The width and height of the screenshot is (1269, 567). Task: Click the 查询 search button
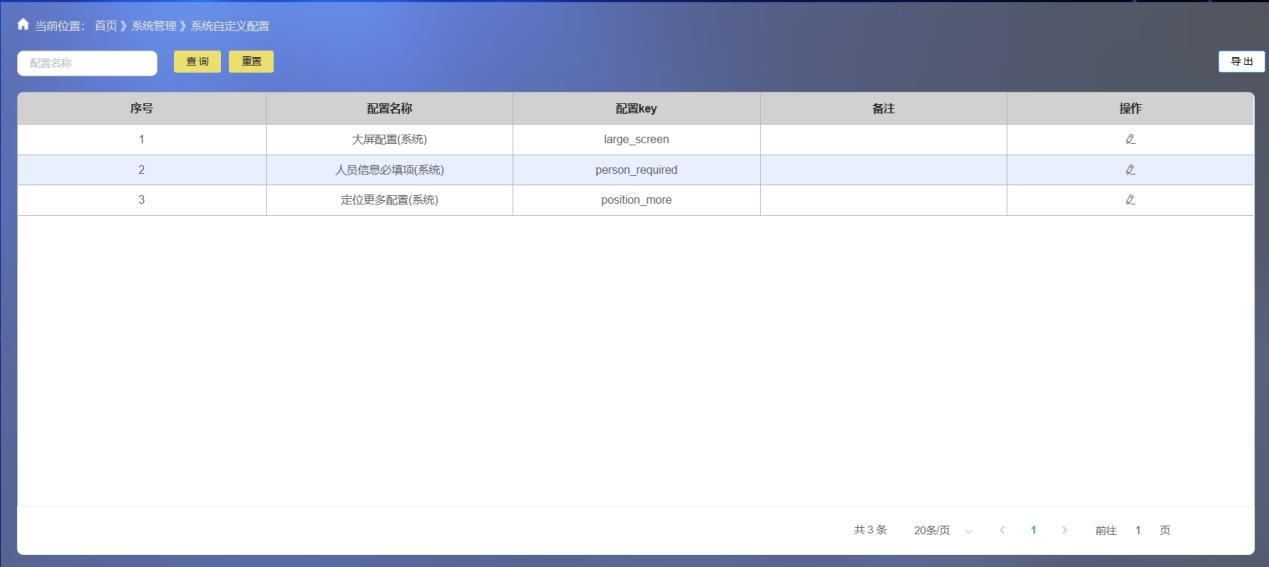[x=197, y=62]
